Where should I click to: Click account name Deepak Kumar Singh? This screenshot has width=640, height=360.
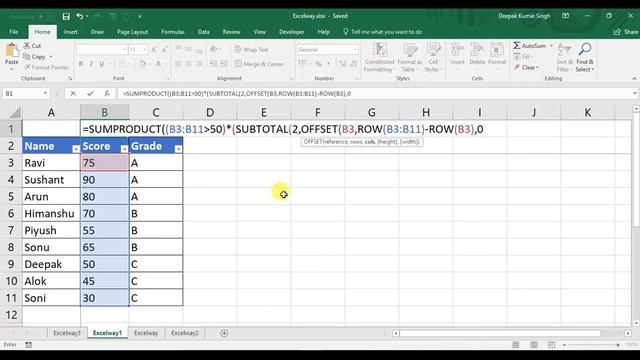524,16
